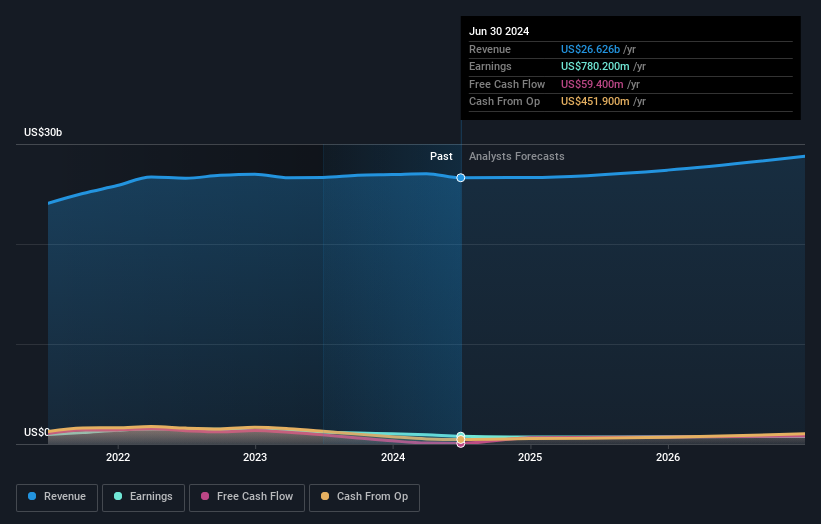This screenshot has width=821, height=524.
Task: Click the US$0 y-axis label
Action: [36, 432]
